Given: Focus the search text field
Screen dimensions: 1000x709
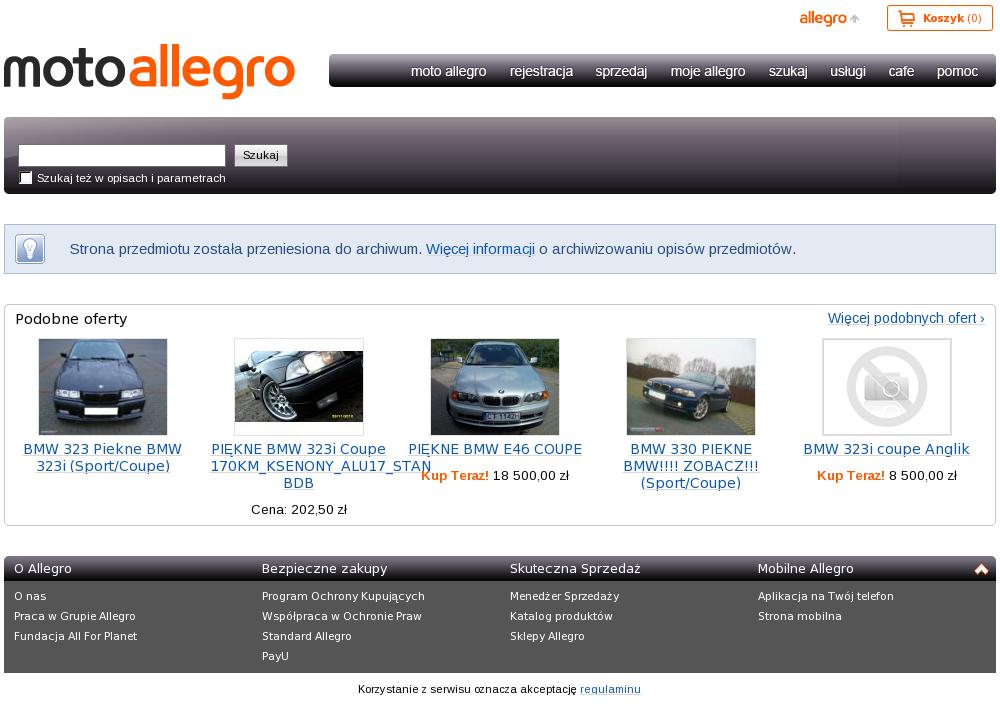Looking at the screenshot, I should pyautogui.click(x=122, y=156).
